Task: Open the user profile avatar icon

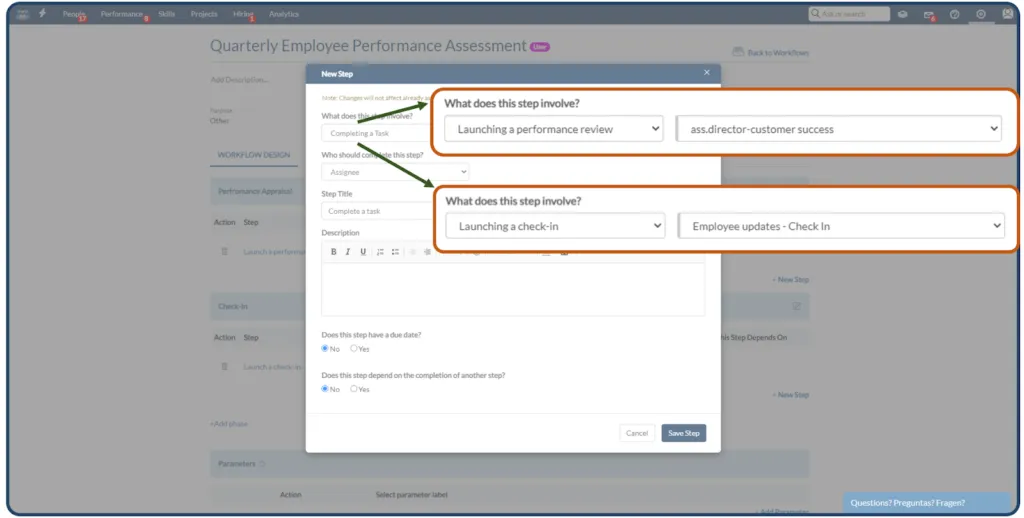Action: click(1007, 14)
